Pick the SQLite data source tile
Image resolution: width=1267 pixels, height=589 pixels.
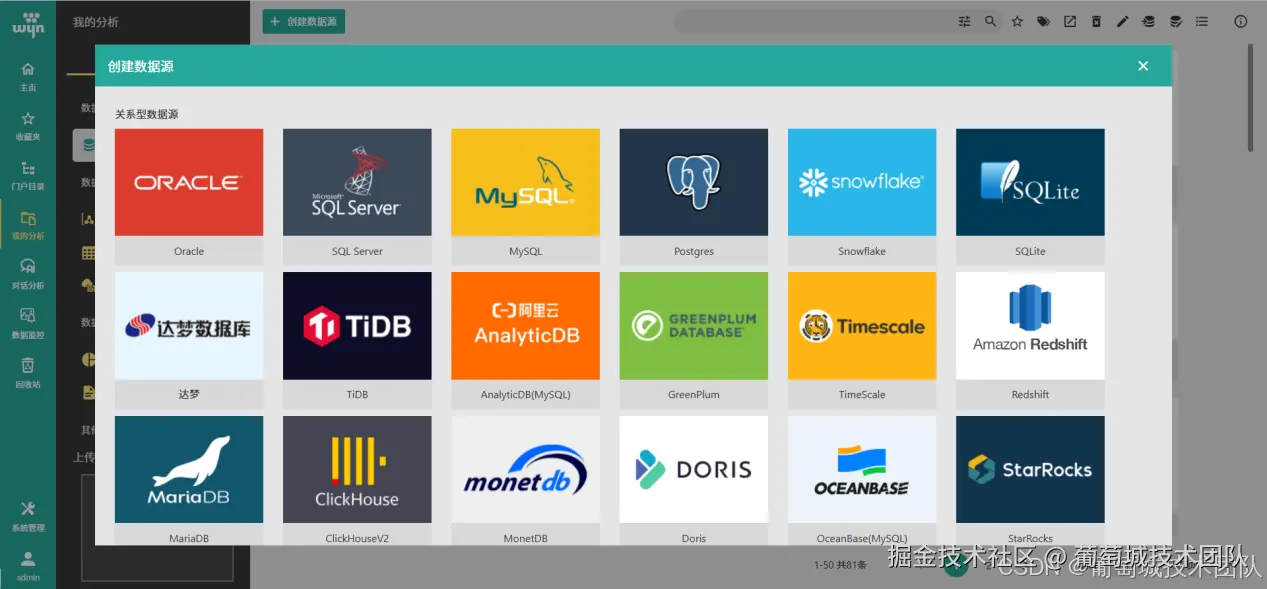coord(1030,196)
